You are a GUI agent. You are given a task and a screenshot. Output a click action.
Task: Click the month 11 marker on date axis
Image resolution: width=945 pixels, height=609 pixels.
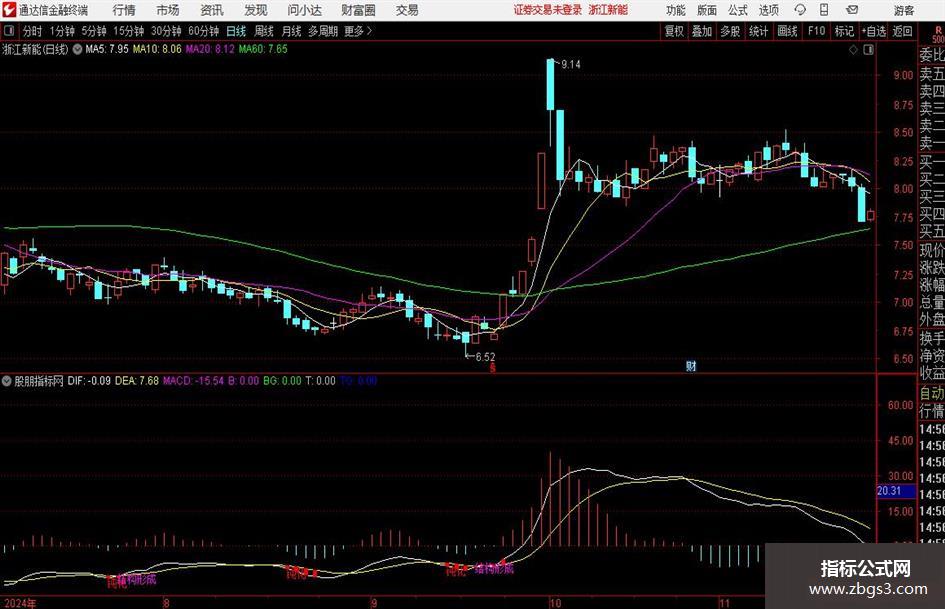(724, 603)
